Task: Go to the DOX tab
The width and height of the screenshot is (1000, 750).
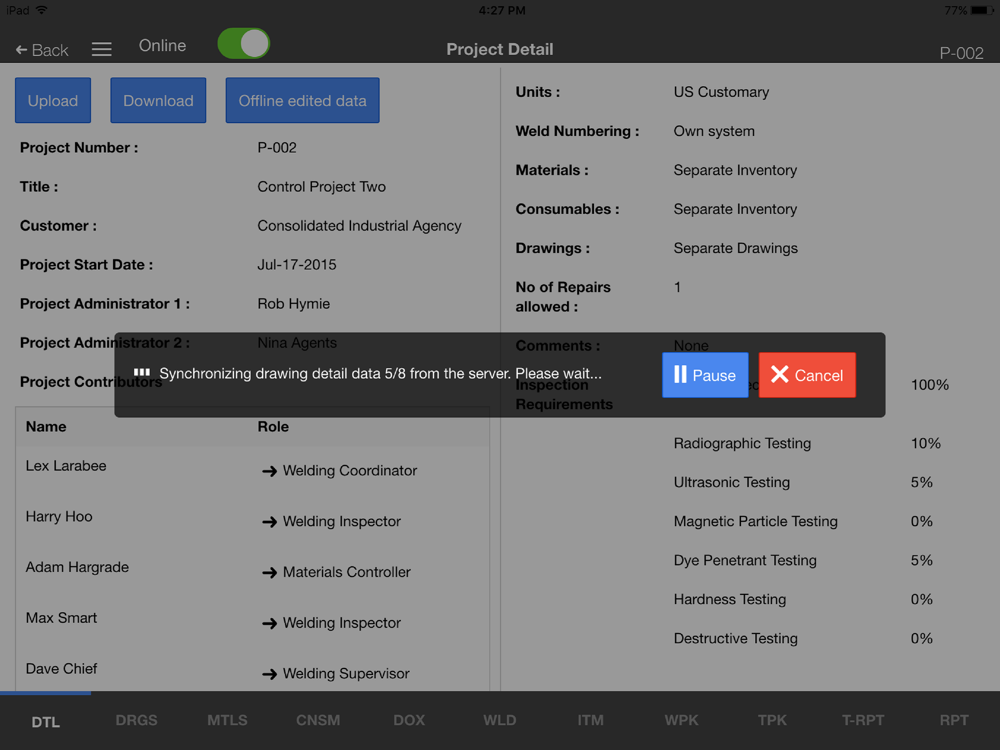Action: (409, 720)
